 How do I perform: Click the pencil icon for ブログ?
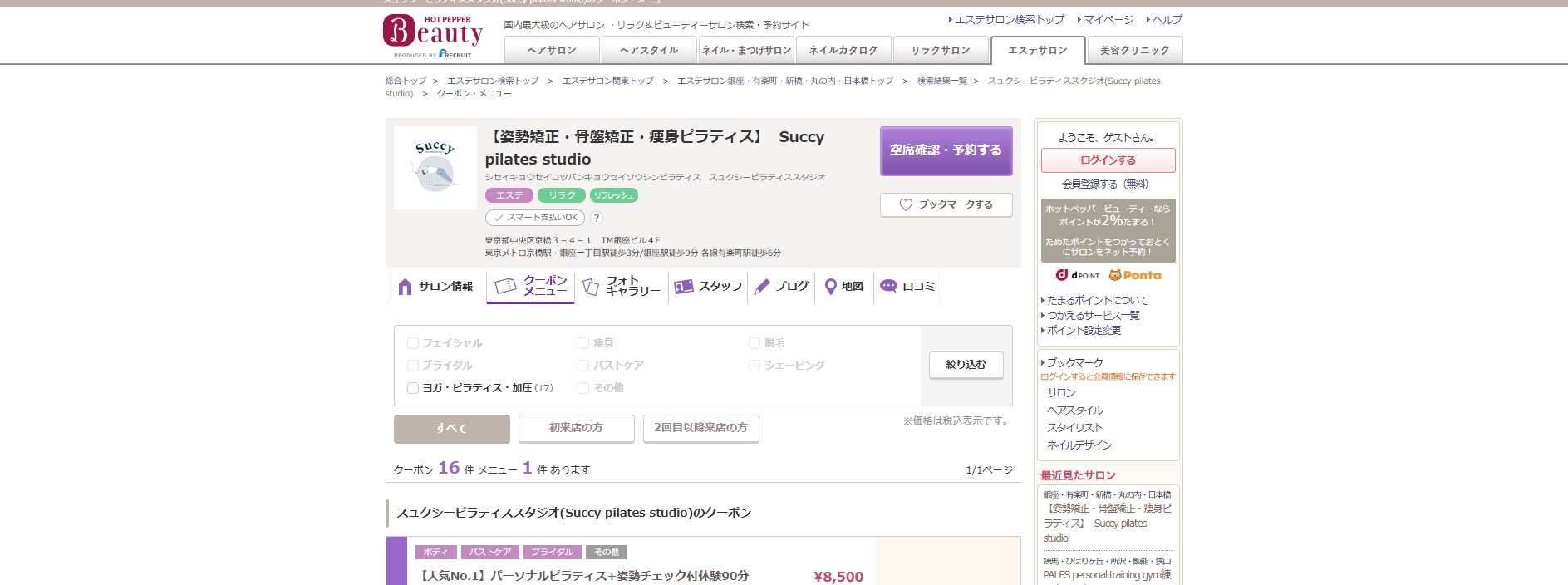coord(762,287)
